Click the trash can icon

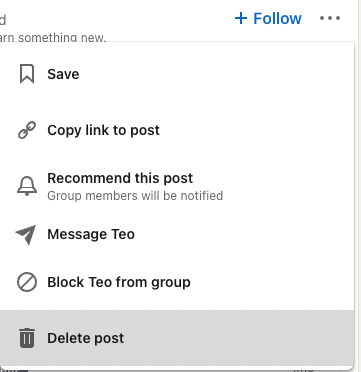coord(27,338)
